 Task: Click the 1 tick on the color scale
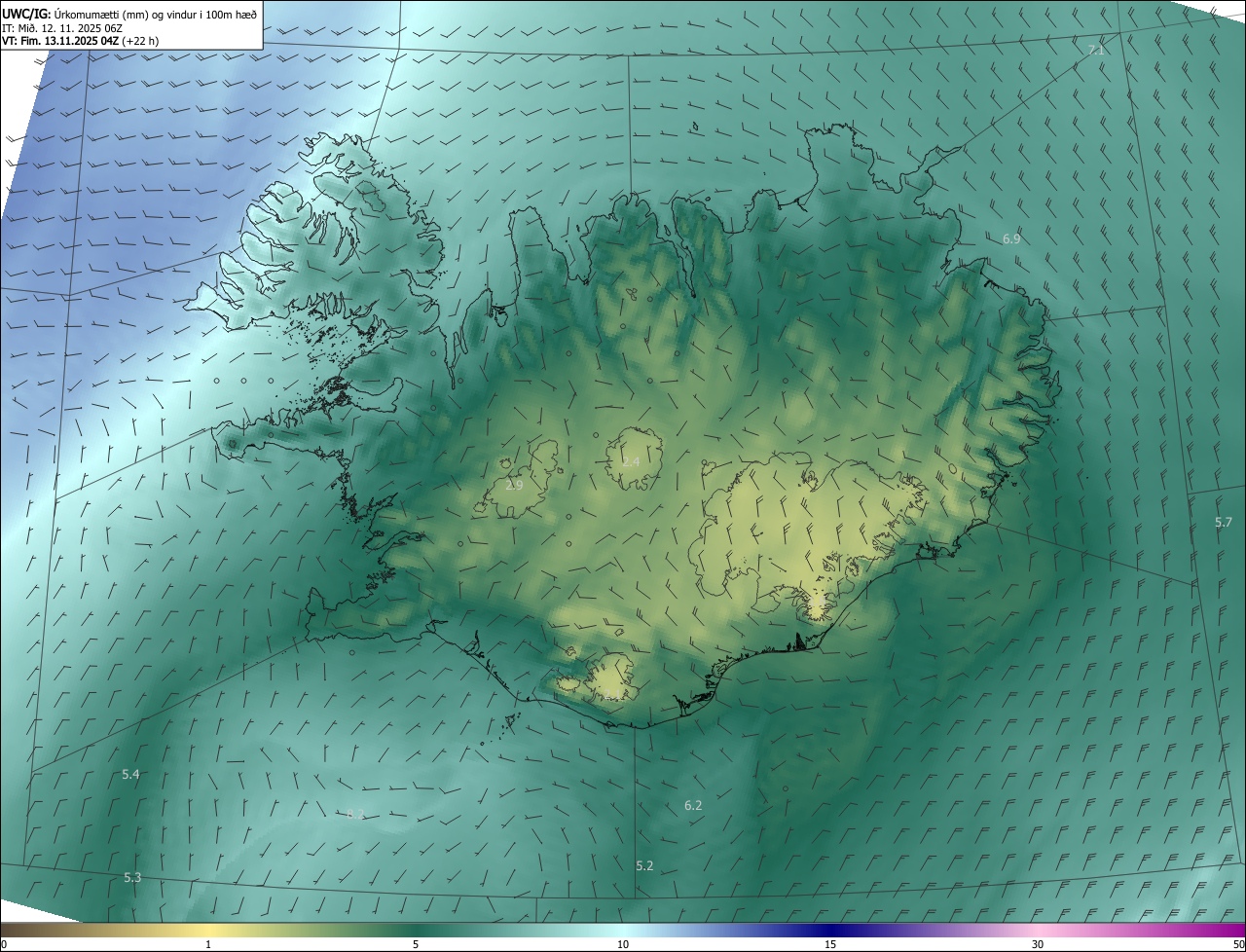208,944
